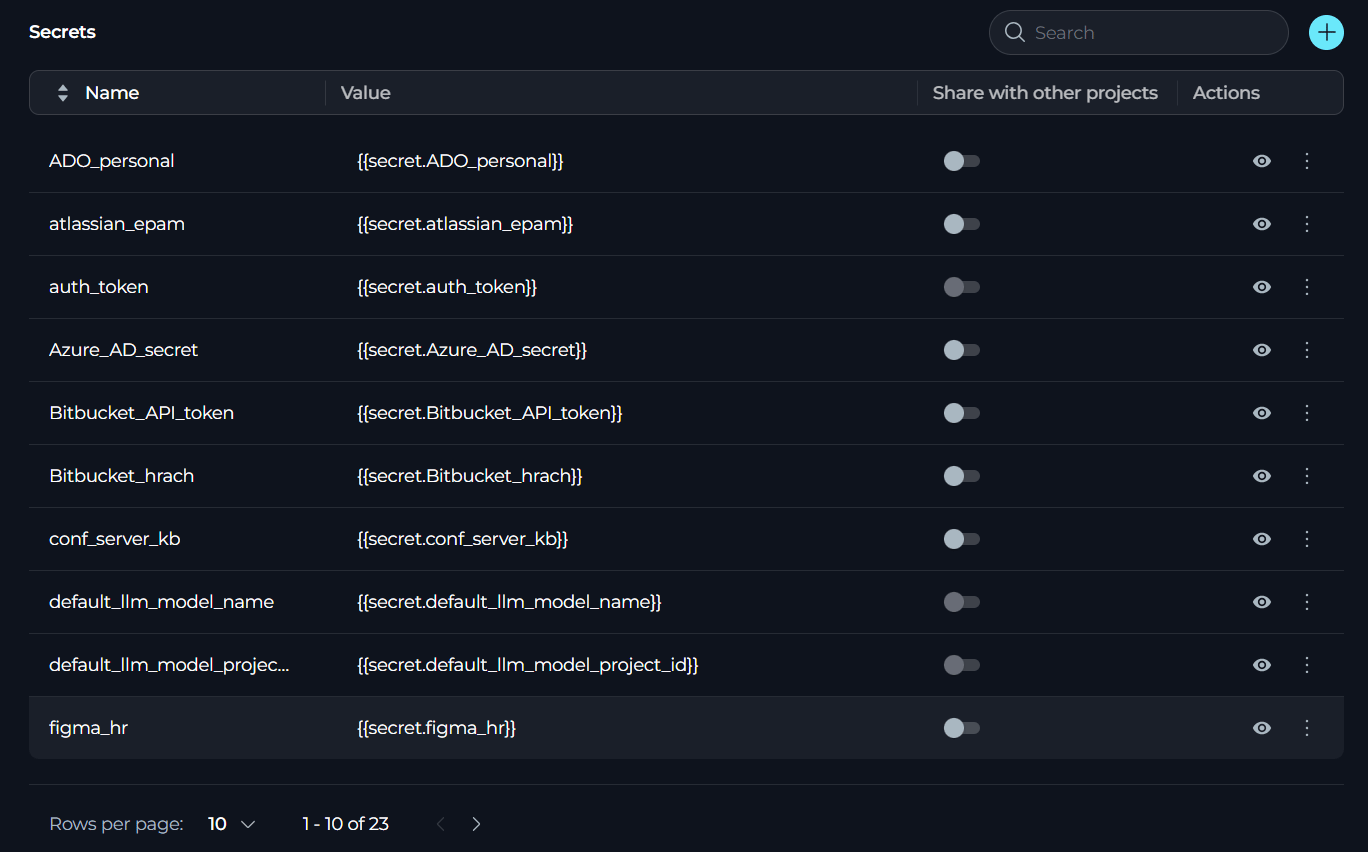Image resolution: width=1368 pixels, height=852 pixels.
Task: Click the add secret plus button
Action: [x=1326, y=32]
